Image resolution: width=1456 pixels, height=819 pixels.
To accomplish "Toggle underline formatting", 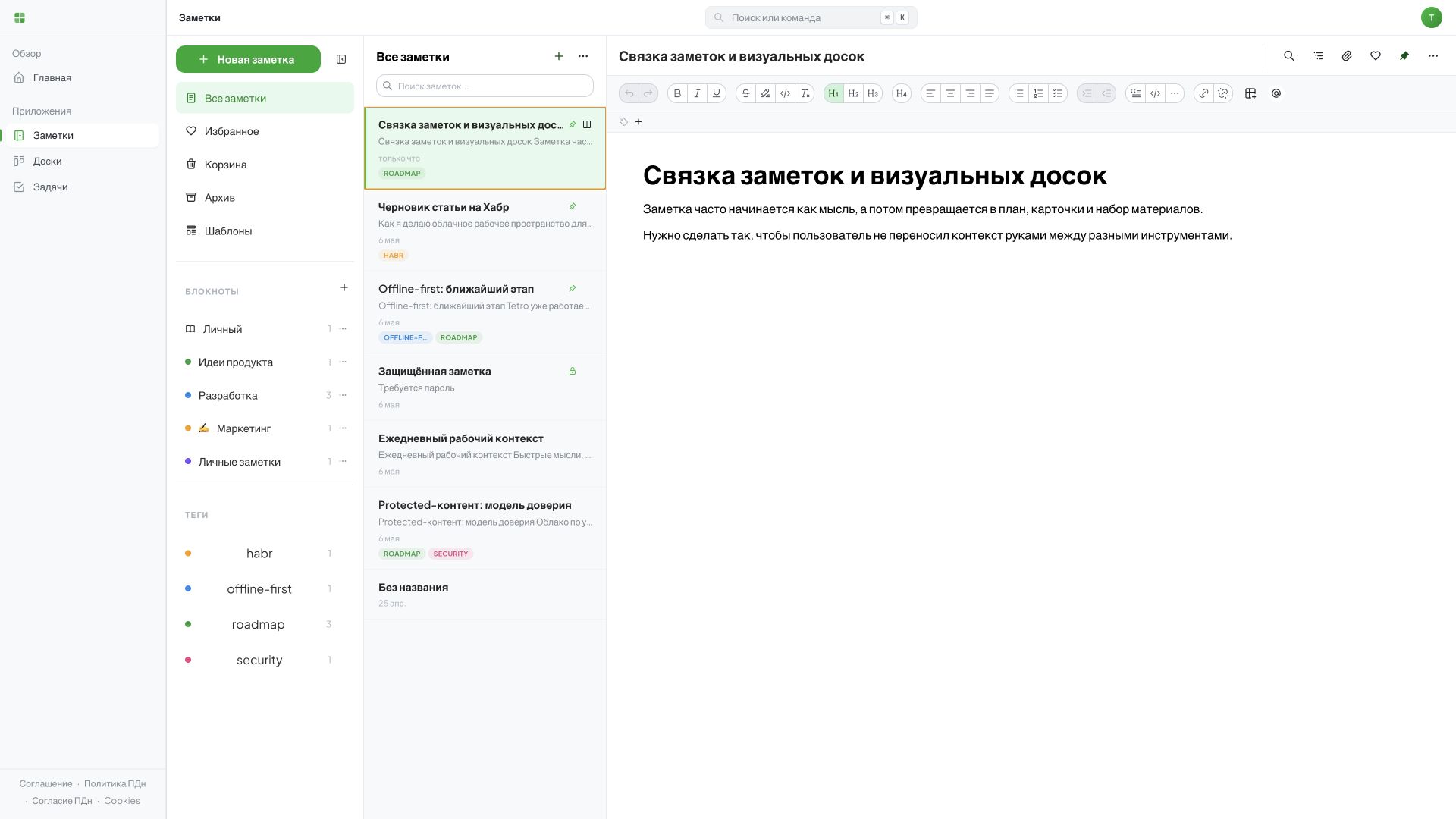I will coord(717,93).
